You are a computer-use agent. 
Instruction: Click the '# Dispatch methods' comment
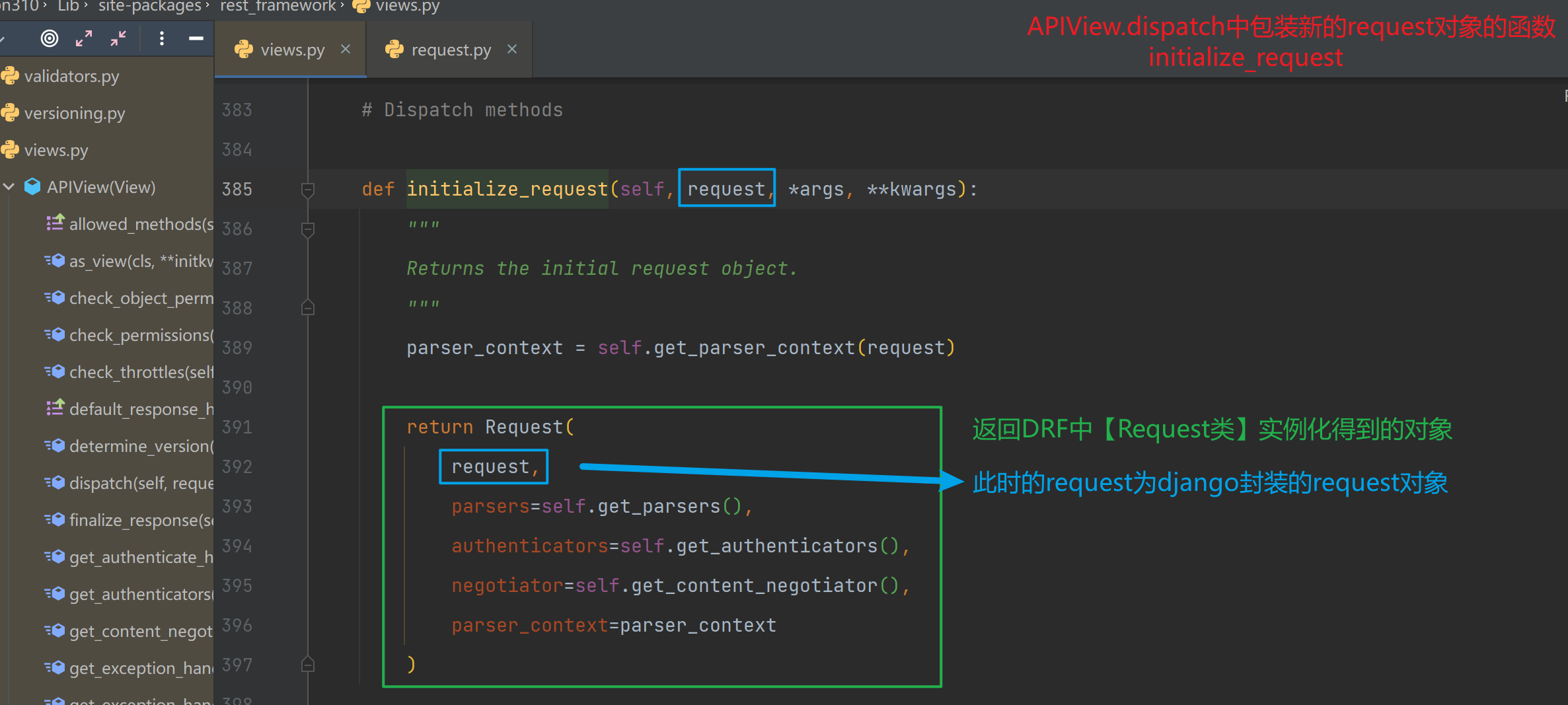coord(463,110)
